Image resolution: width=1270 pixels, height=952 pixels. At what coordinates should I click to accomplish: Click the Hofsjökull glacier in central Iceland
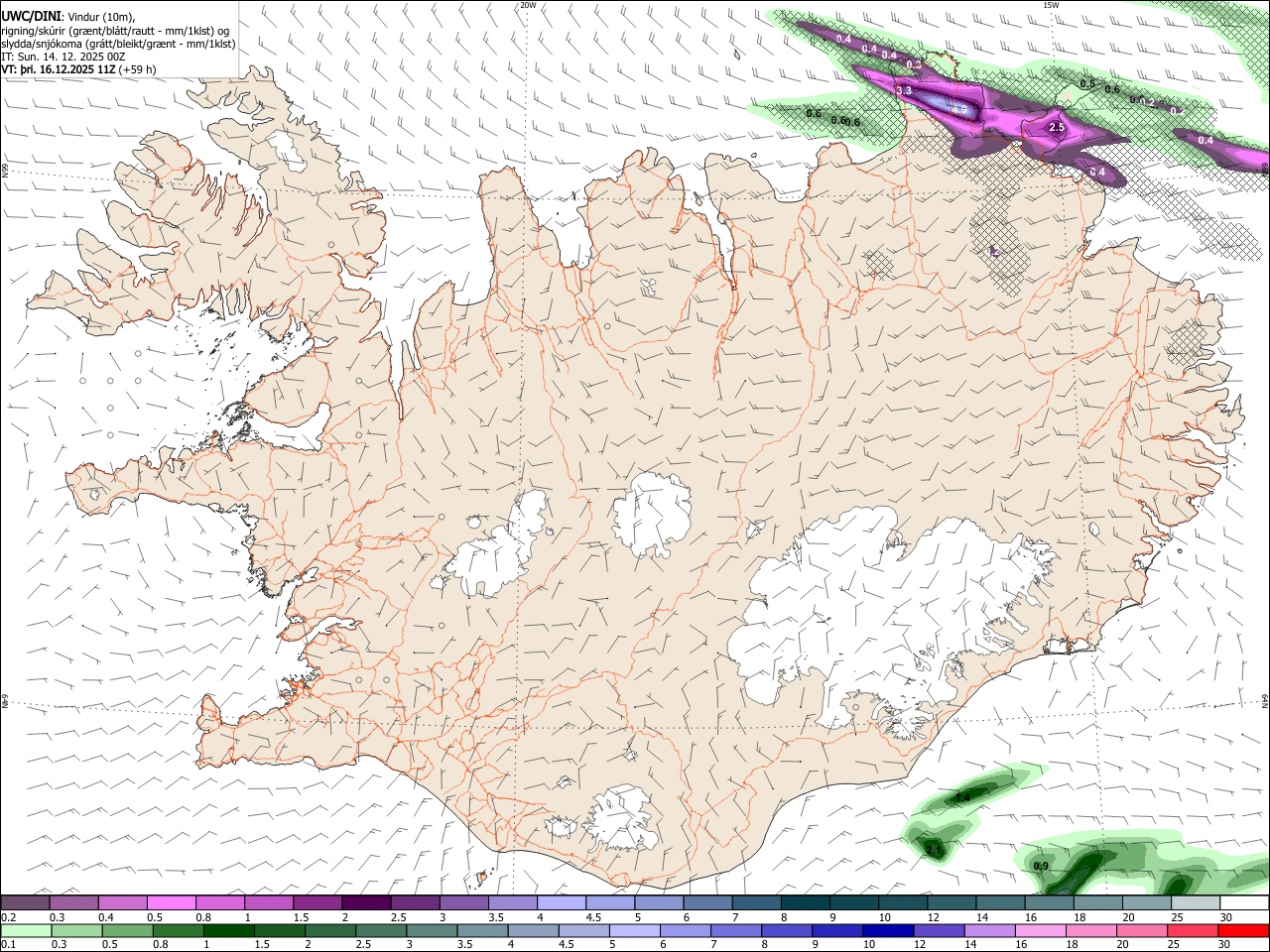(x=652, y=514)
